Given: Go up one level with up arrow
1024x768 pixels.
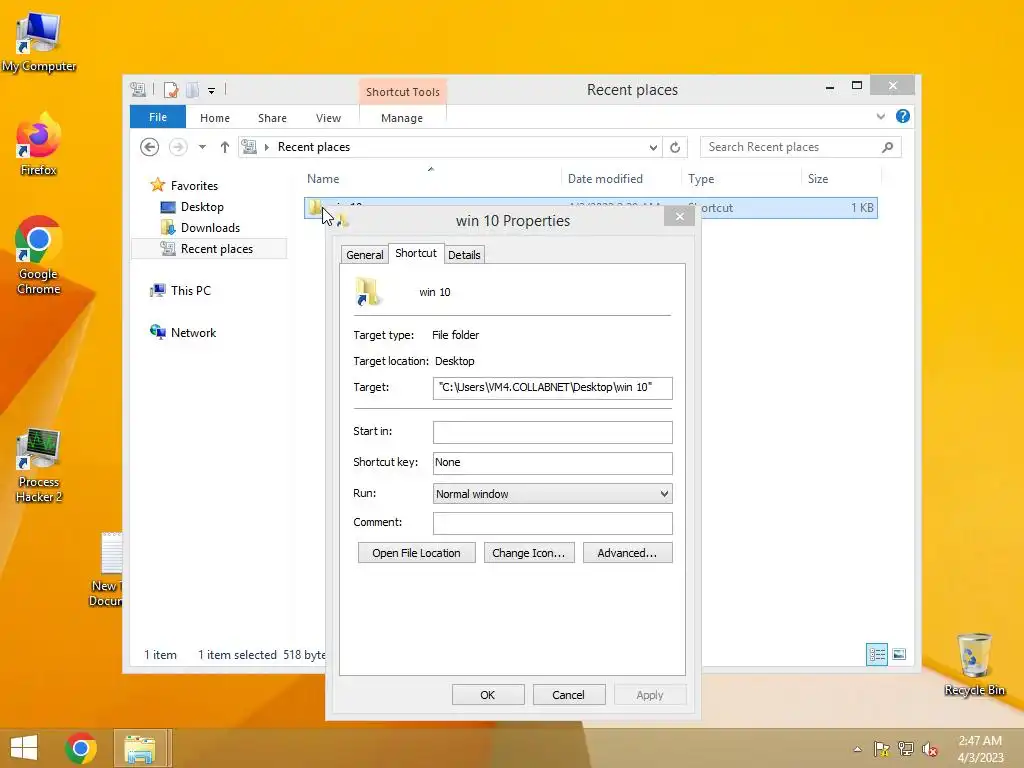Looking at the screenshot, I should 225,147.
